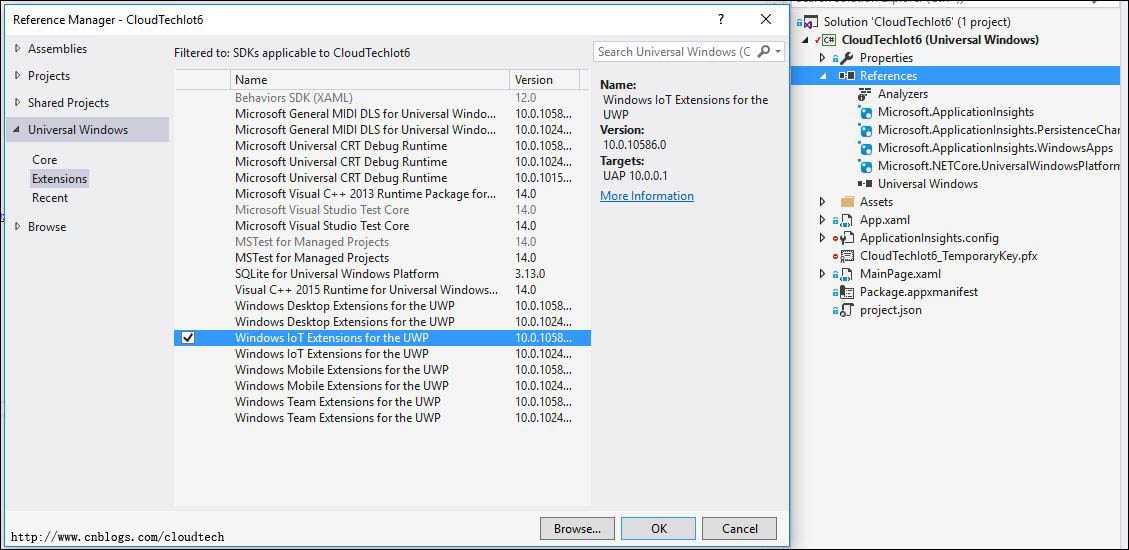Select Windows Mobile Extensions version 10.0.1058 row
This screenshot has height=550, width=1129.
coord(382,369)
